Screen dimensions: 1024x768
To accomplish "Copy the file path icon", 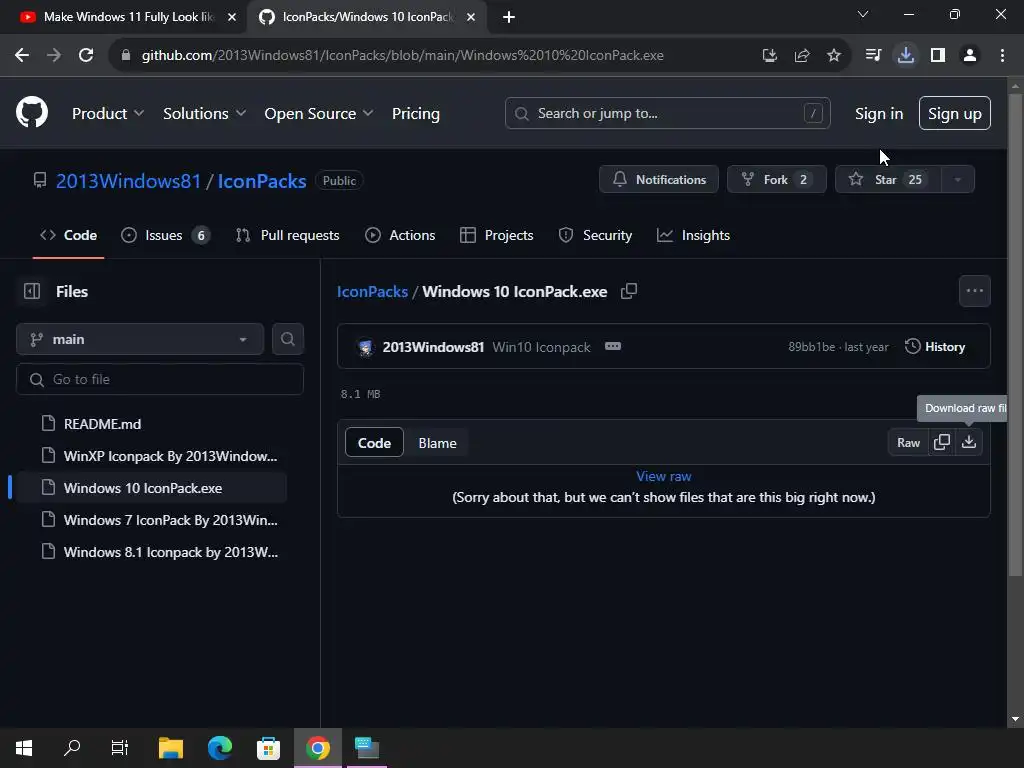I will (x=628, y=291).
